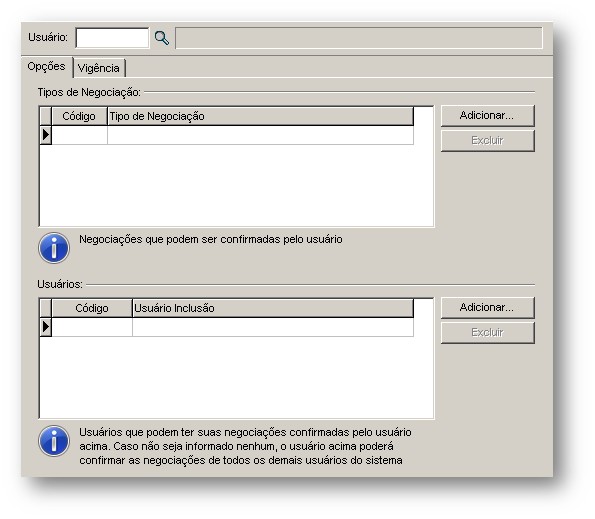Click the magnifying glass user search icon
This screenshot has height=519, width=595.
[x=162, y=38]
